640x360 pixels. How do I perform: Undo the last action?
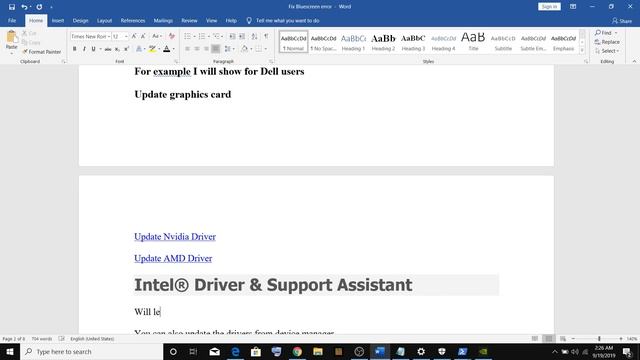click(24, 7)
